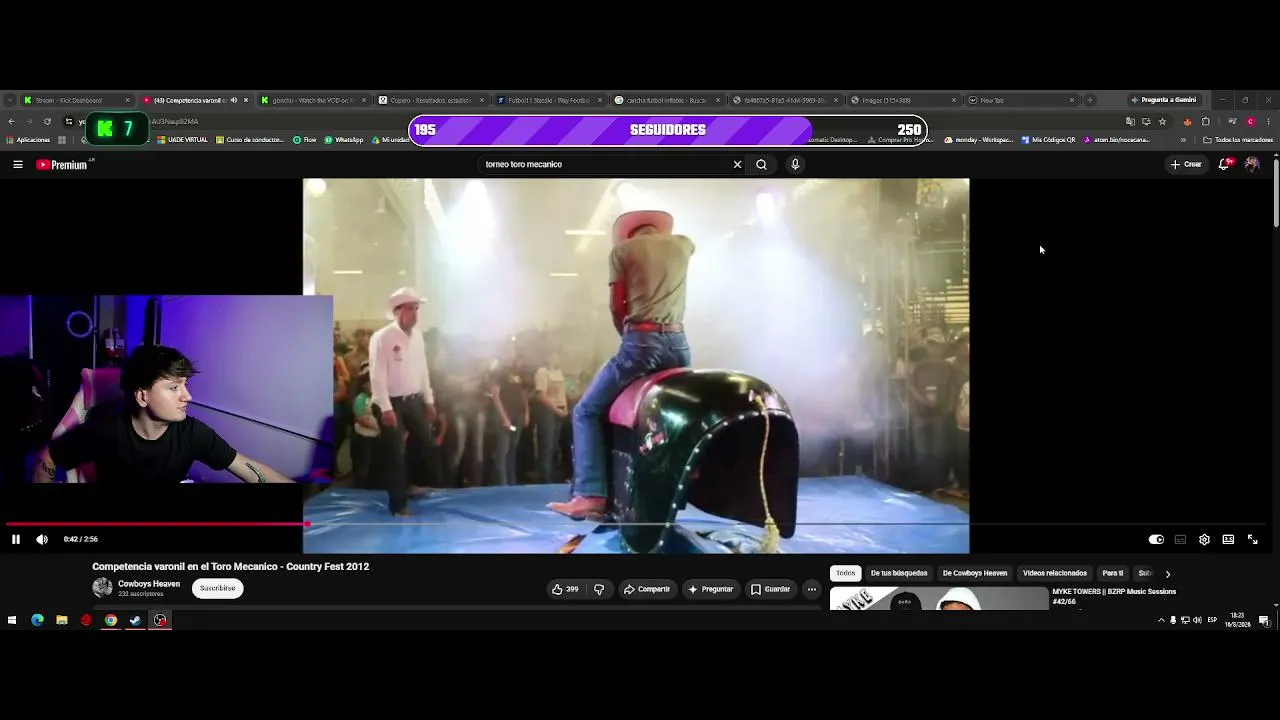Click the search magnifier button

[762, 164]
